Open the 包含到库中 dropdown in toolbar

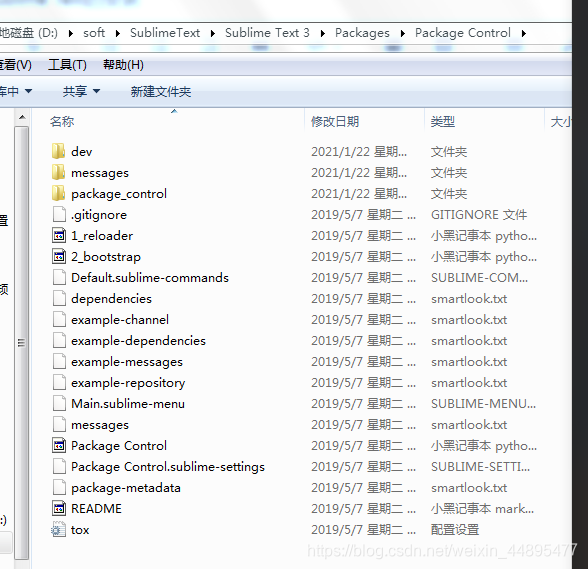coord(16,91)
